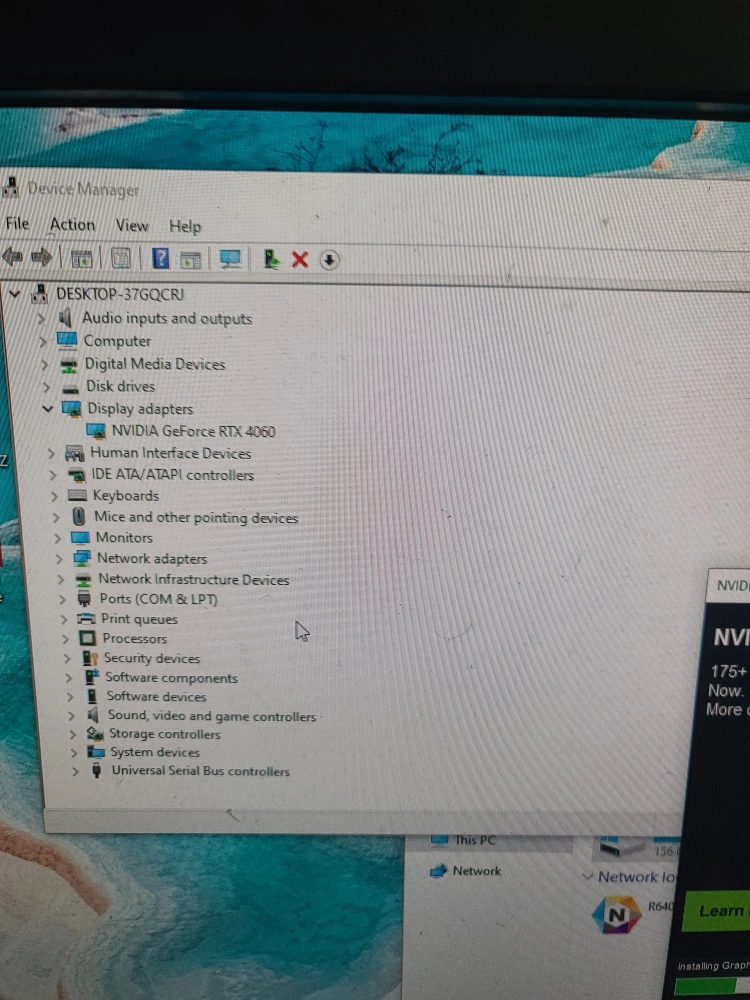Image resolution: width=750 pixels, height=1000 pixels.
Task: Click the Back arrow in Device Manager toolbar
Action: (x=12, y=257)
